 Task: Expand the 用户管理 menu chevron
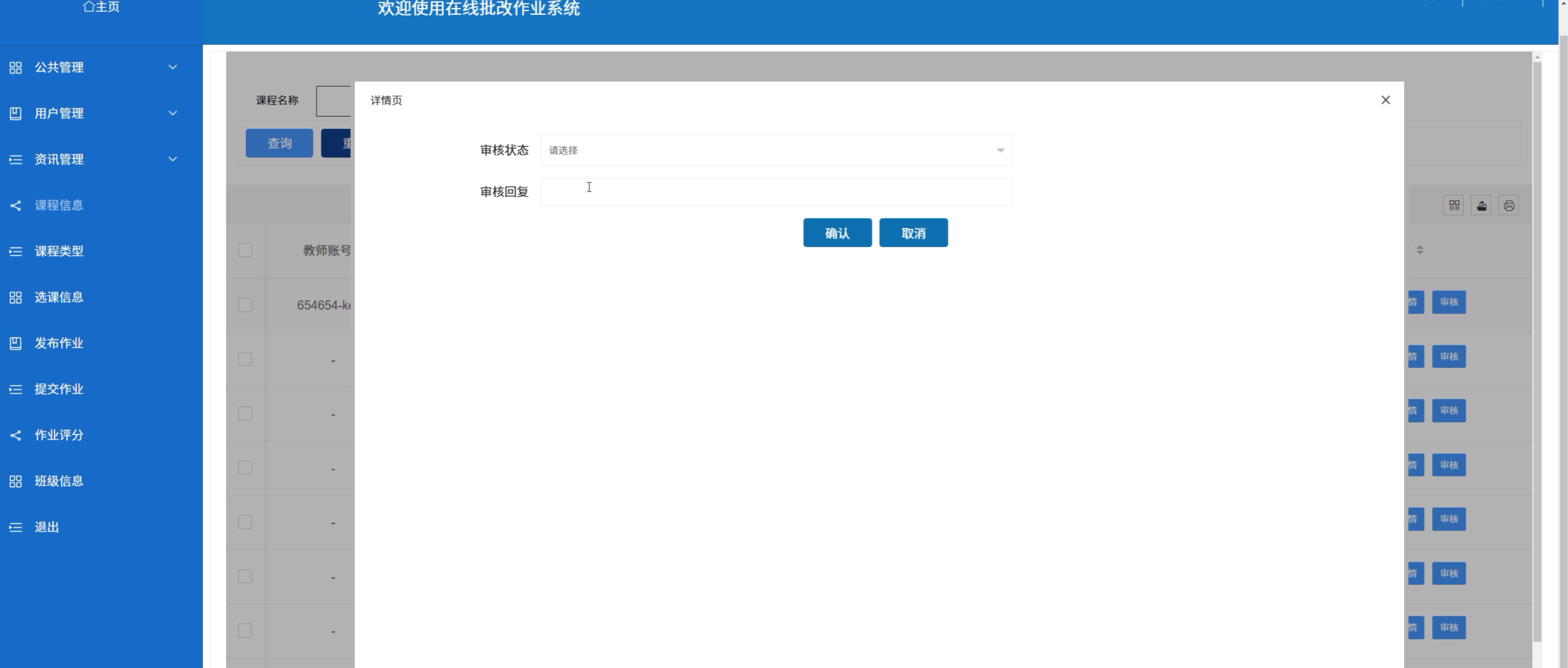click(x=173, y=113)
